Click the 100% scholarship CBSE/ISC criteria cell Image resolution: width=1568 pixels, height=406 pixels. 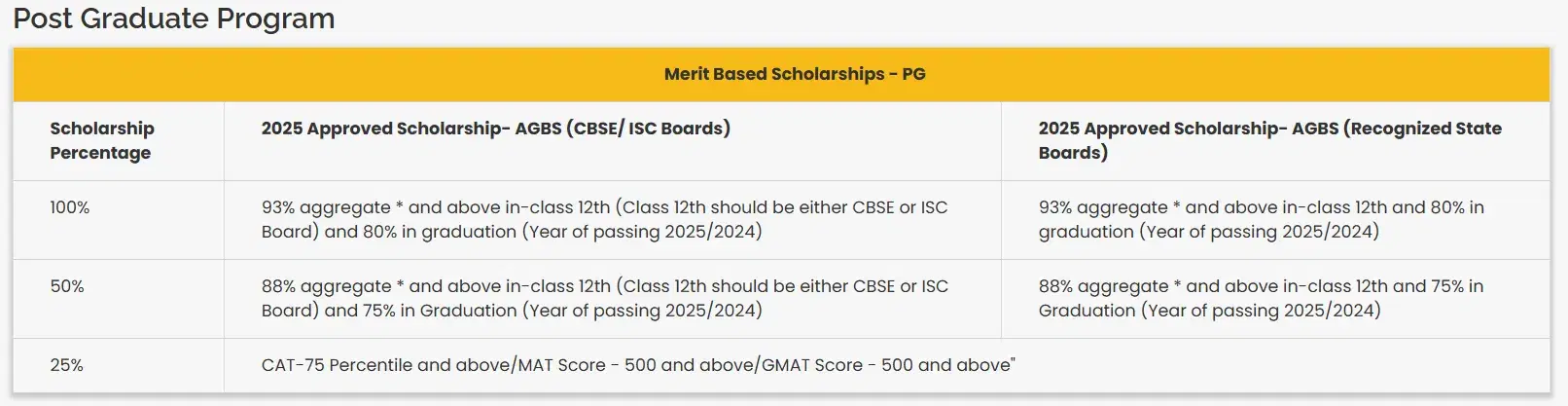604,219
